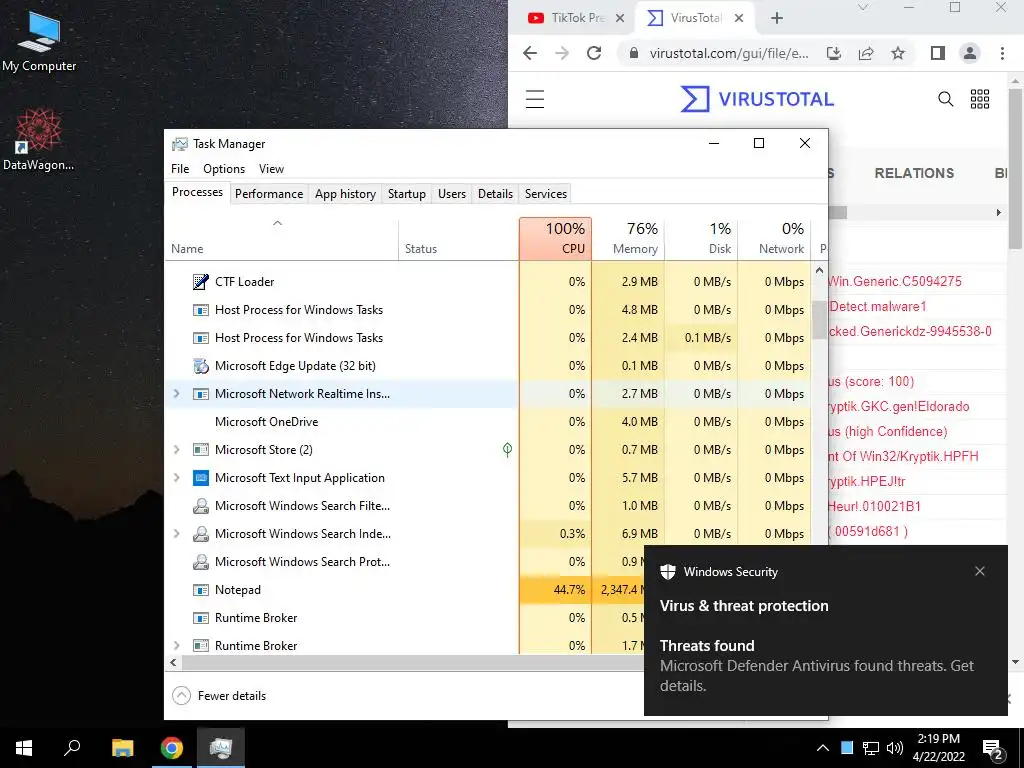Open Task Manager File menu

point(180,168)
